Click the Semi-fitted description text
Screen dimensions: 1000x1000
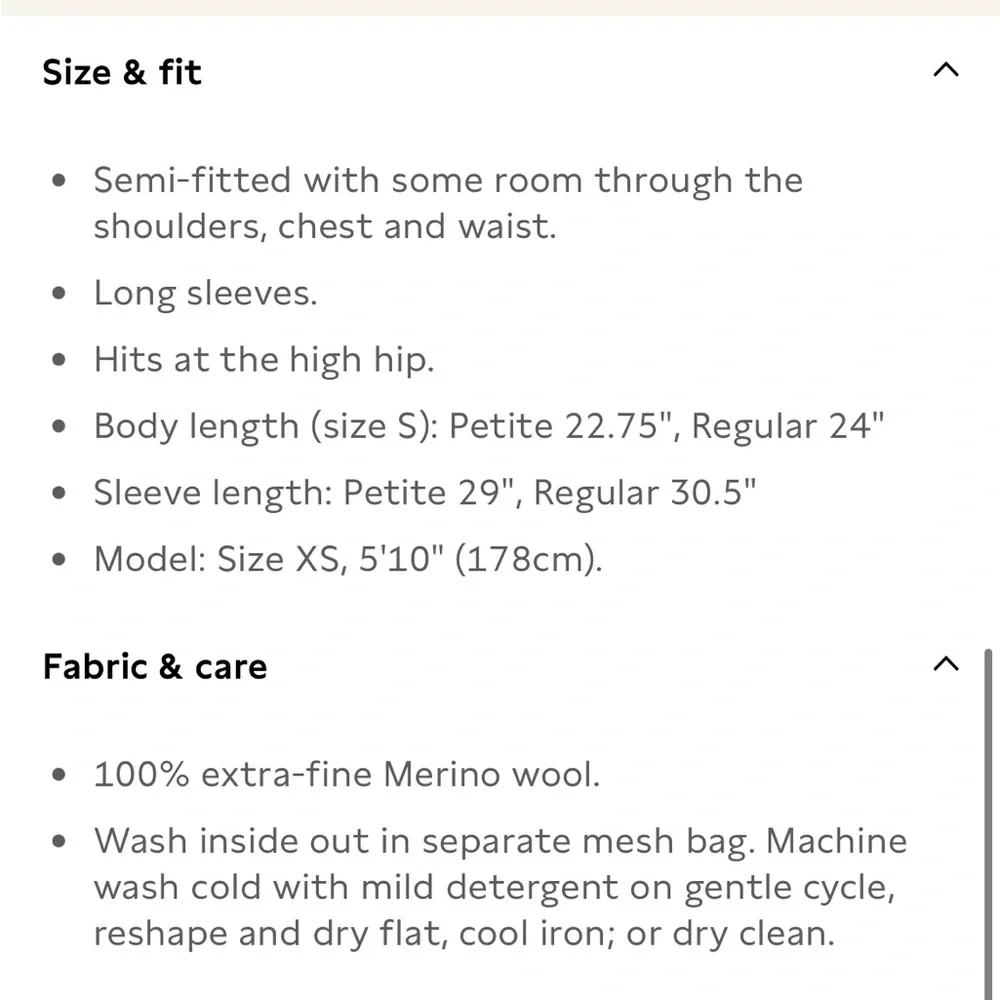tap(448, 203)
